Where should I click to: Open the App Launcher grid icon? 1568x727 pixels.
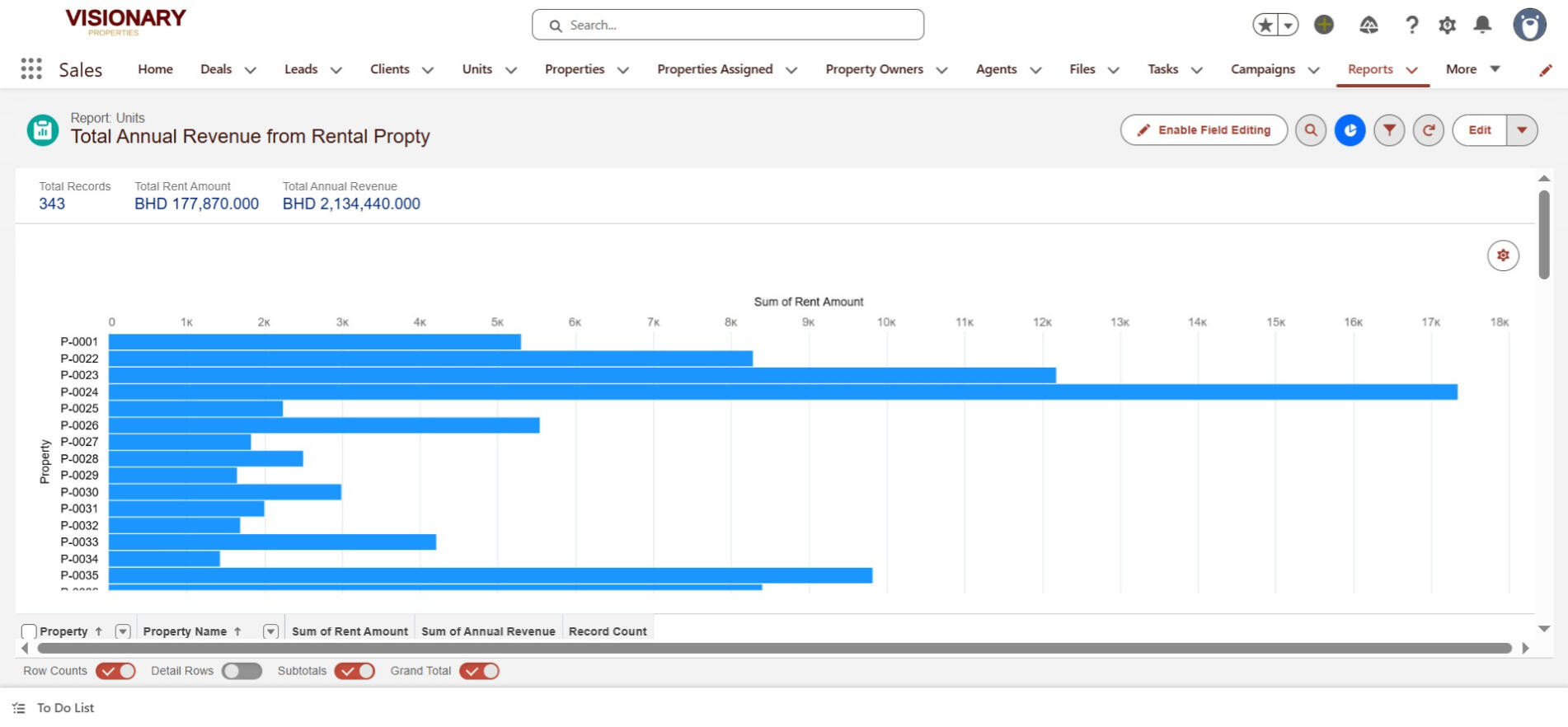(31, 69)
